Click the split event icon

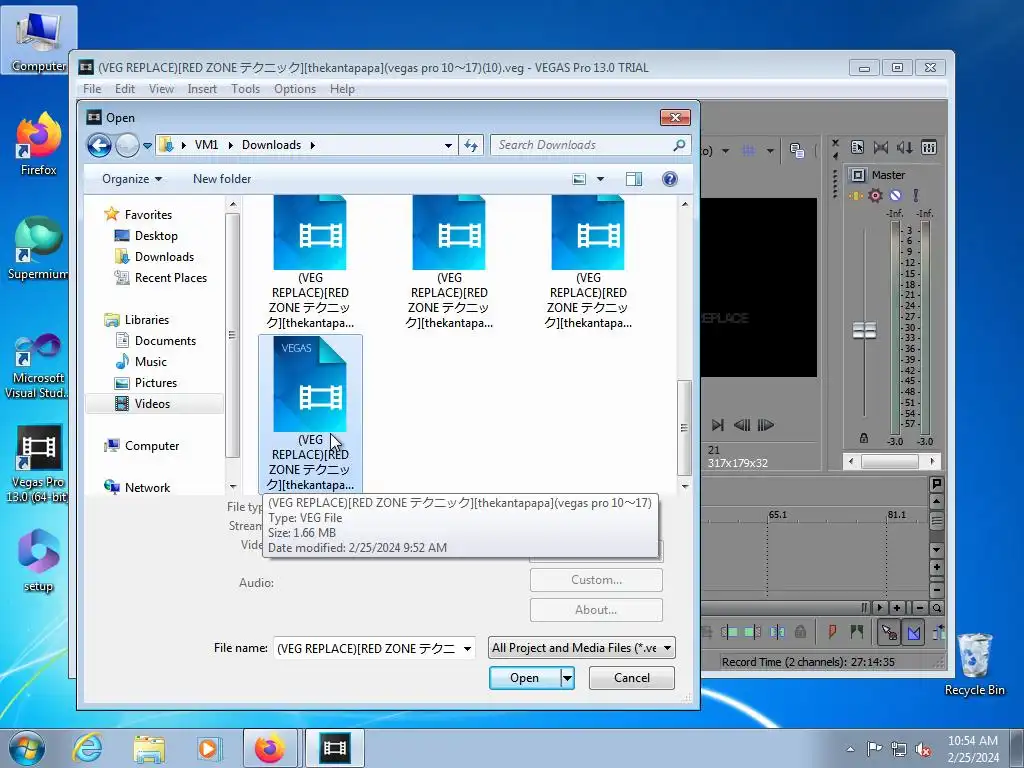click(x=777, y=632)
